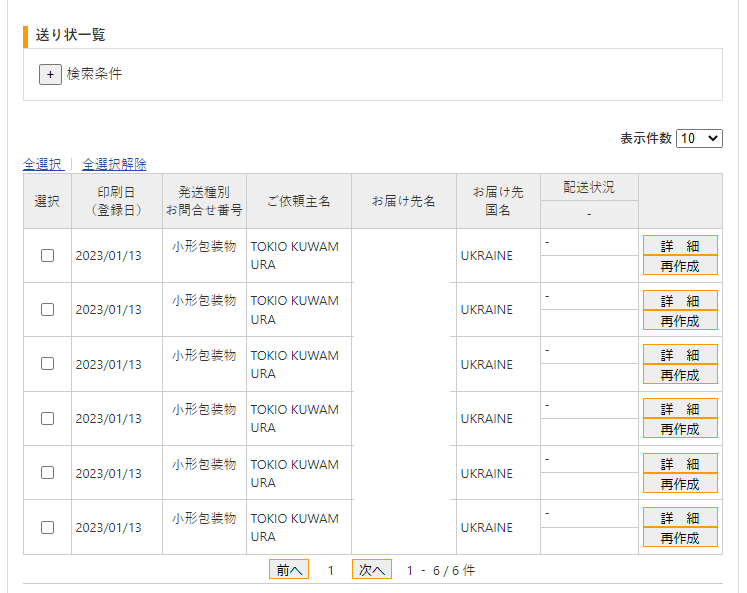Screen dimensions: 747x593
Task: Click 再作成 in the third row
Action: point(680,375)
